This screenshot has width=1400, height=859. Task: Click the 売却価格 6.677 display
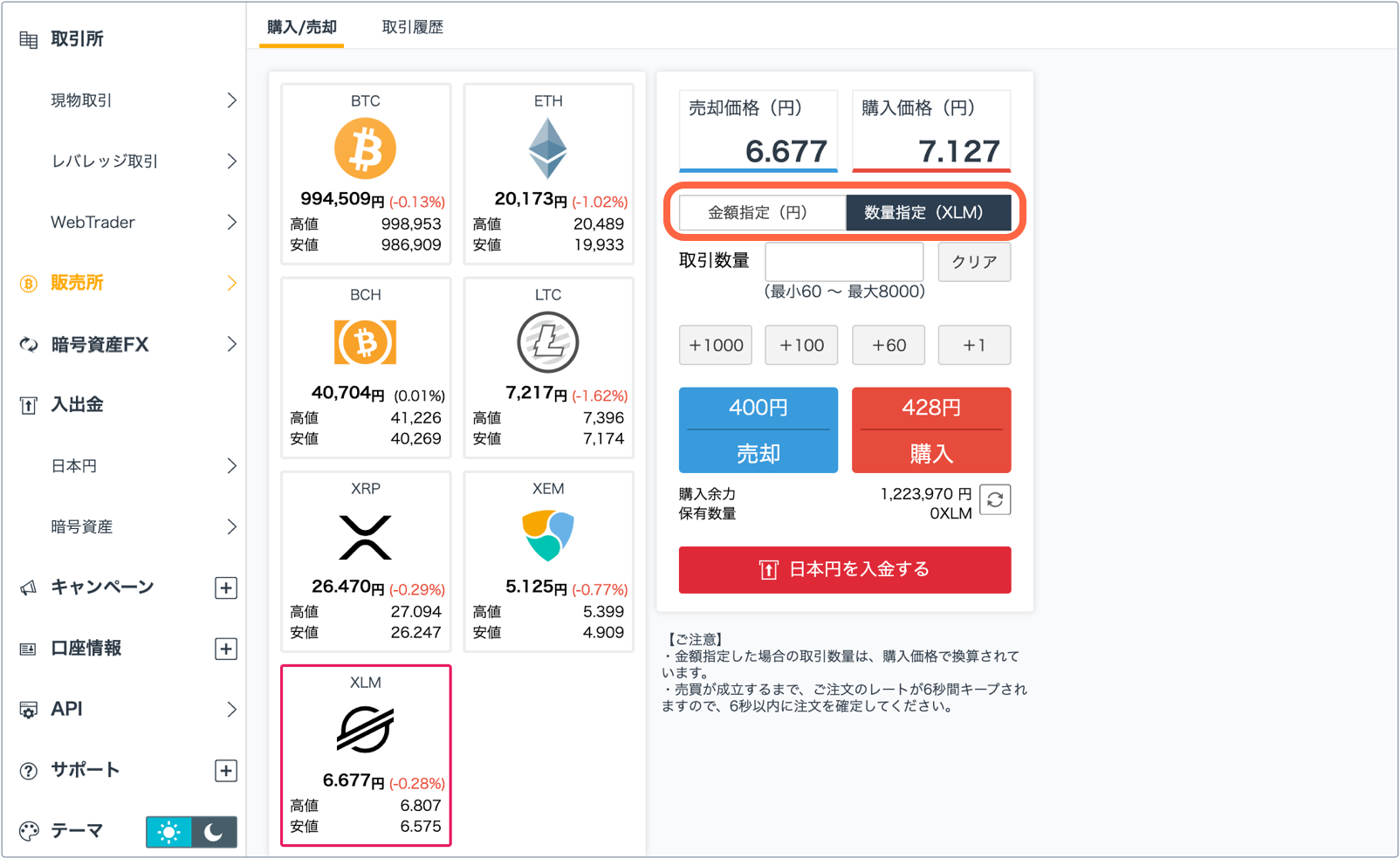point(758,131)
